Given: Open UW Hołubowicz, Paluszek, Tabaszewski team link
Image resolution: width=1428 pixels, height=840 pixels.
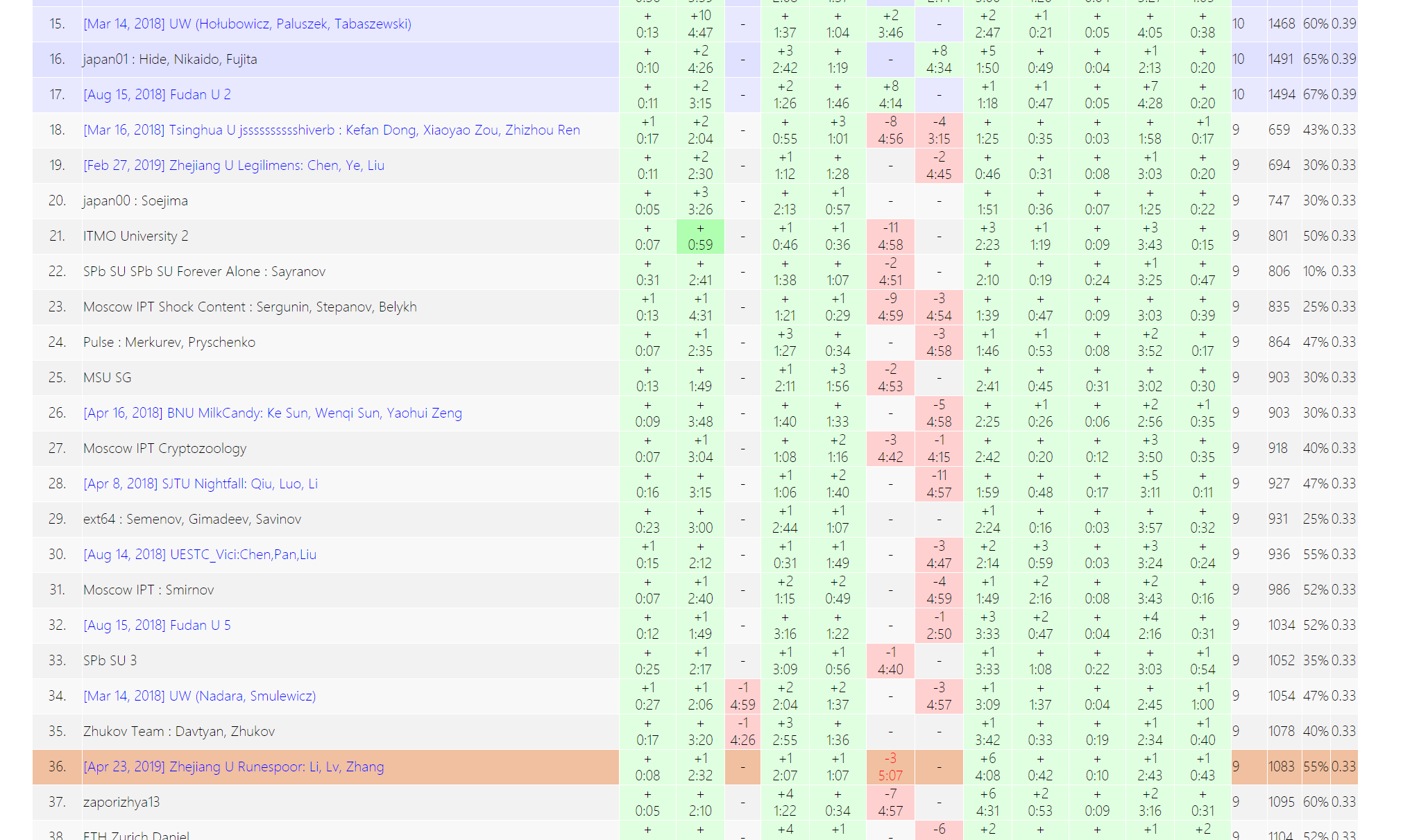Looking at the screenshot, I should coord(247,24).
